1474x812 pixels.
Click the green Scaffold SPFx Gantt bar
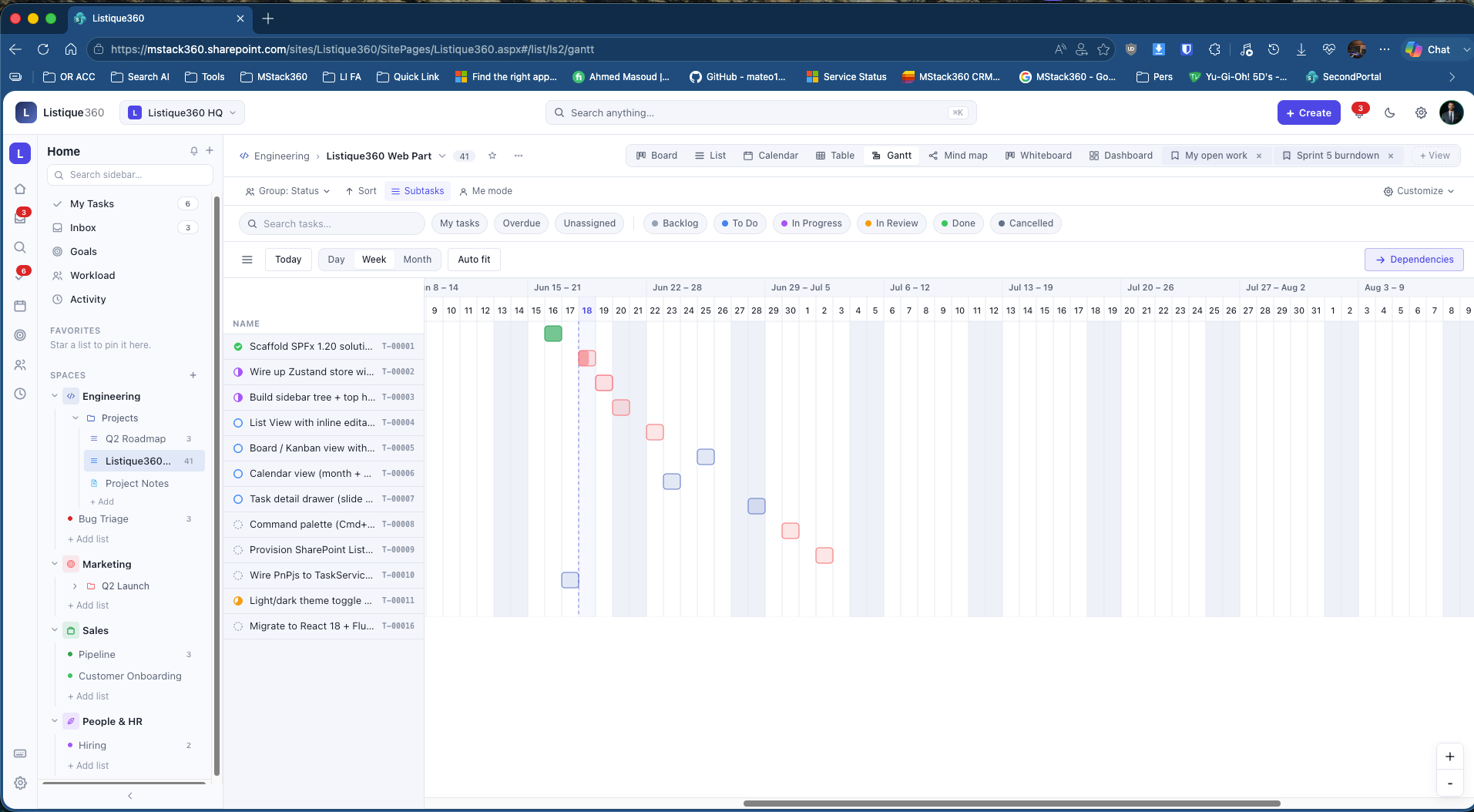coord(553,334)
